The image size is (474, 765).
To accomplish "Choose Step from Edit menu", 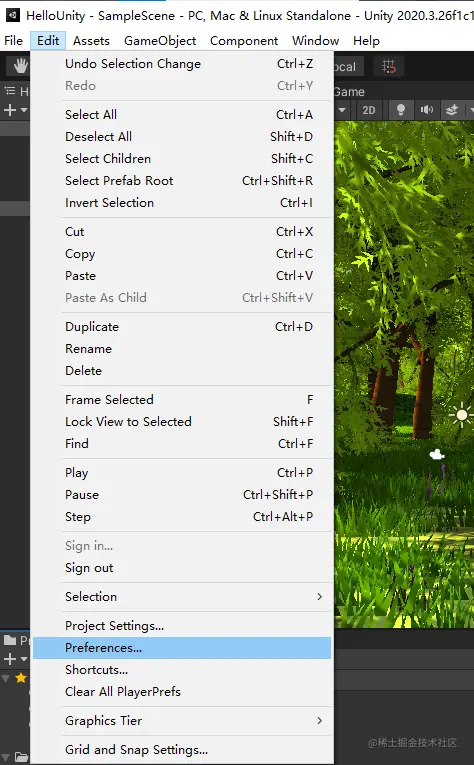I will [182, 516].
